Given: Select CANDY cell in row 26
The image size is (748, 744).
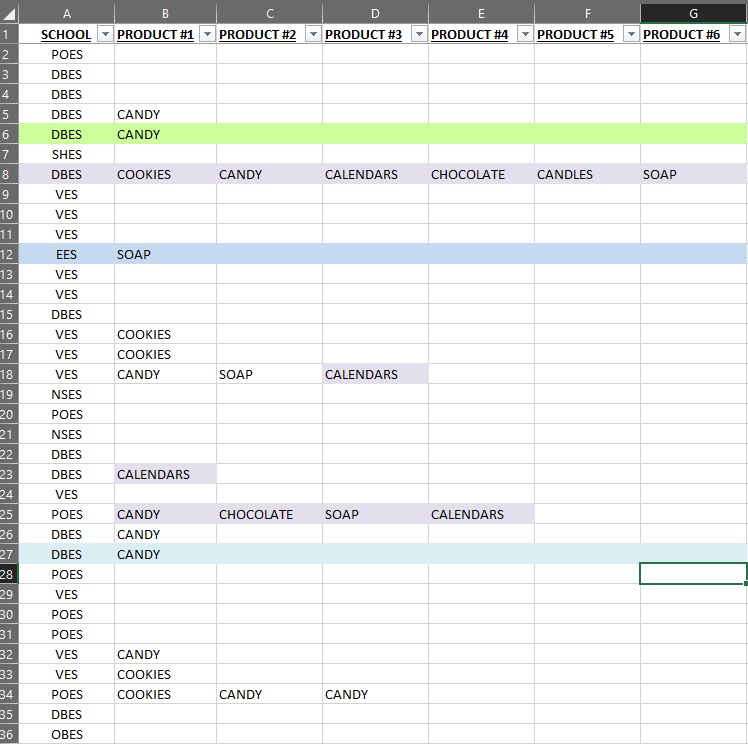Looking at the screenshot, I should coord(165,534).
